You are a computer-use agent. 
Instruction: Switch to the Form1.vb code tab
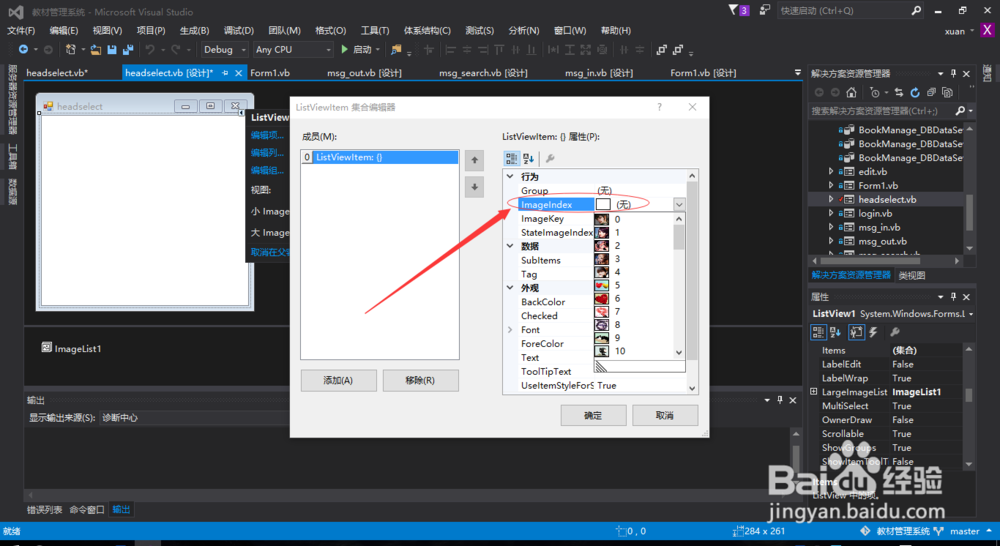point(270,73)
